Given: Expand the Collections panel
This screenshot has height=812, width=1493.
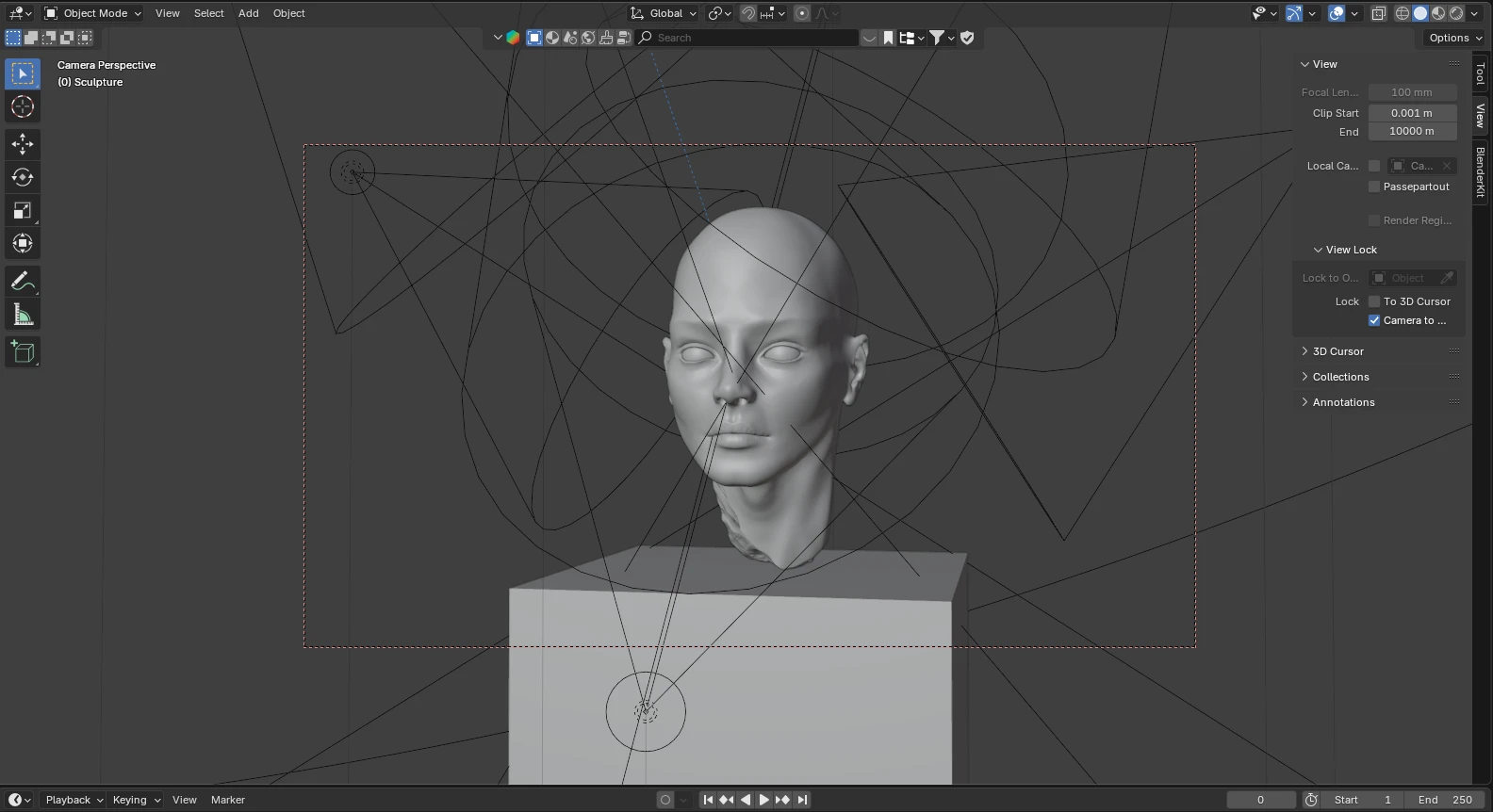Looking at the screenshot, I should click(x=1340, y=377).
